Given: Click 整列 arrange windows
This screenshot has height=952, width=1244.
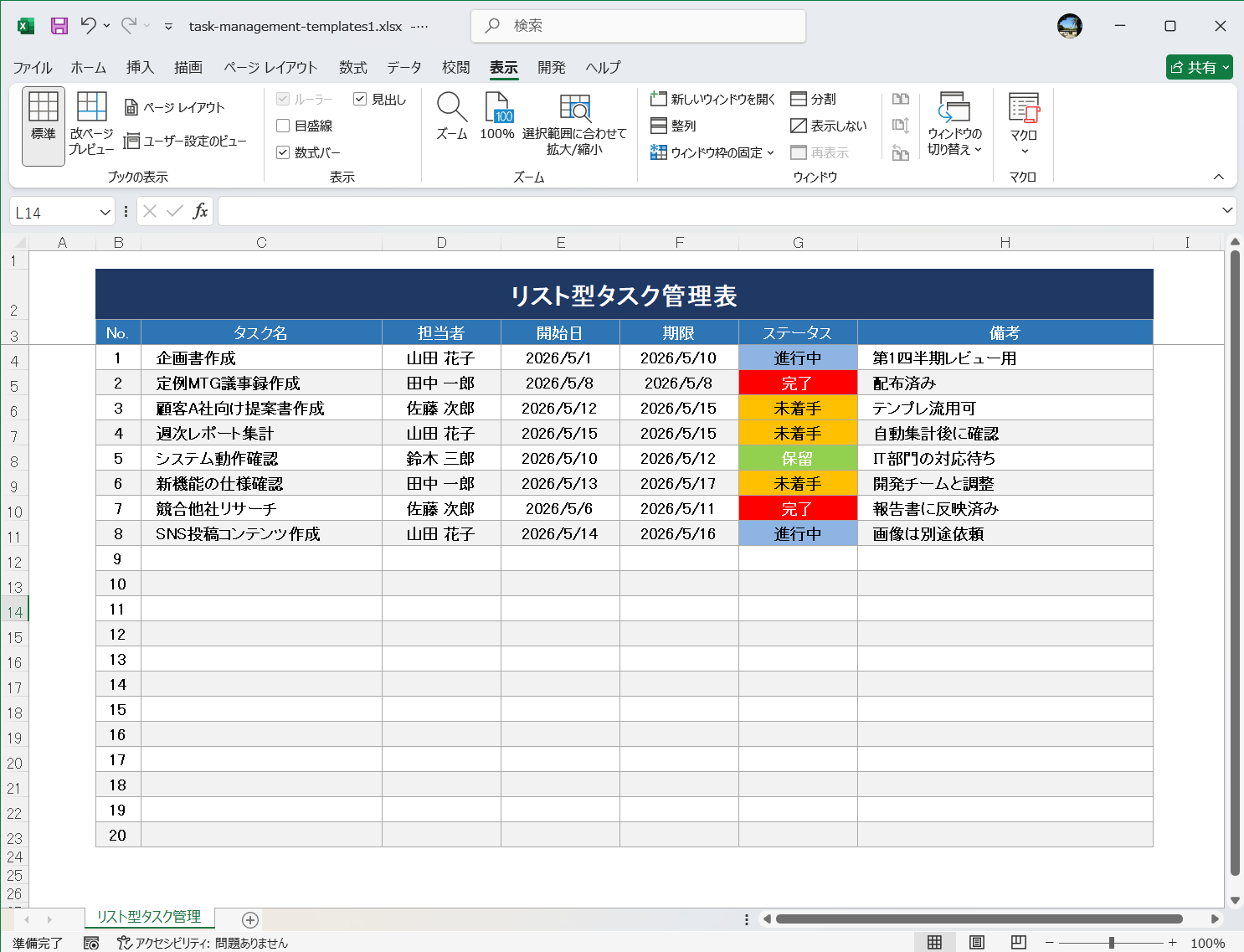Looking at the screenshot, I should [x=674, y=126].
